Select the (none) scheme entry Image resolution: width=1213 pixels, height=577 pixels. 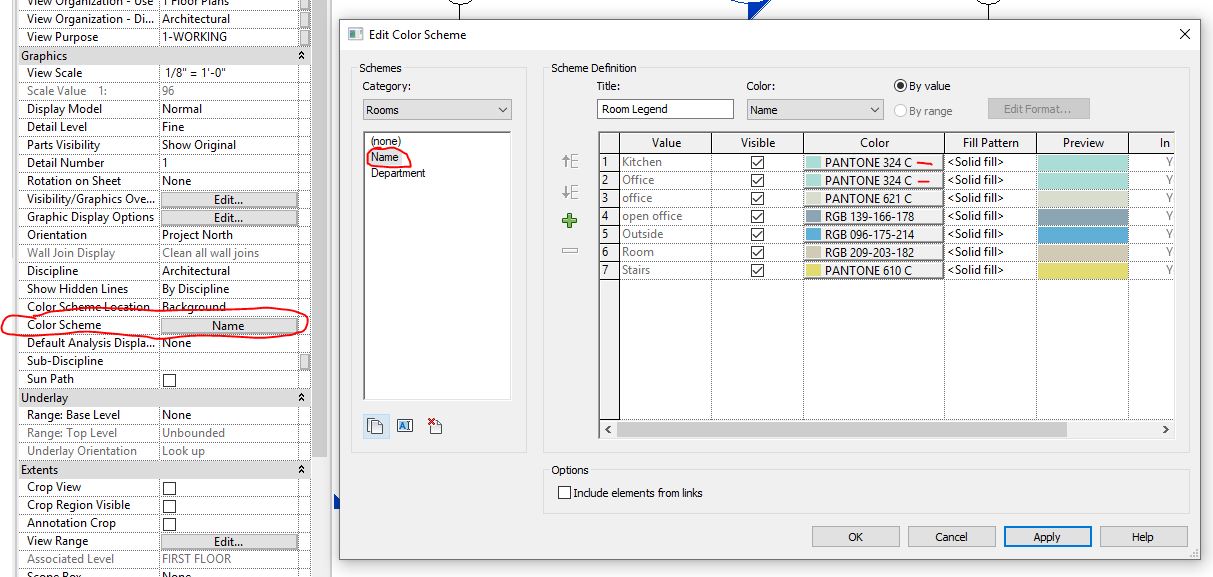383,140
